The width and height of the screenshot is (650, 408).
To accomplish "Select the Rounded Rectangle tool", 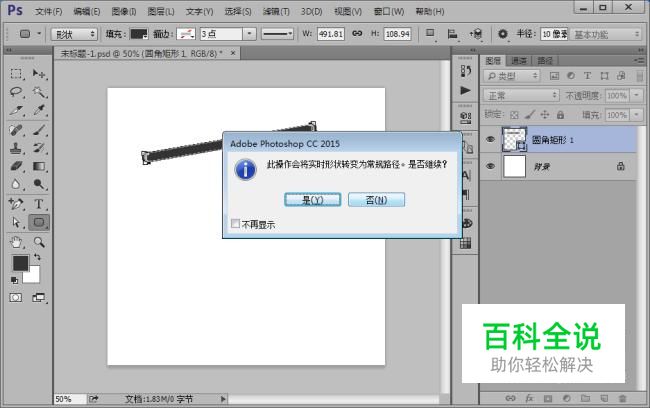I will point(39,222).
